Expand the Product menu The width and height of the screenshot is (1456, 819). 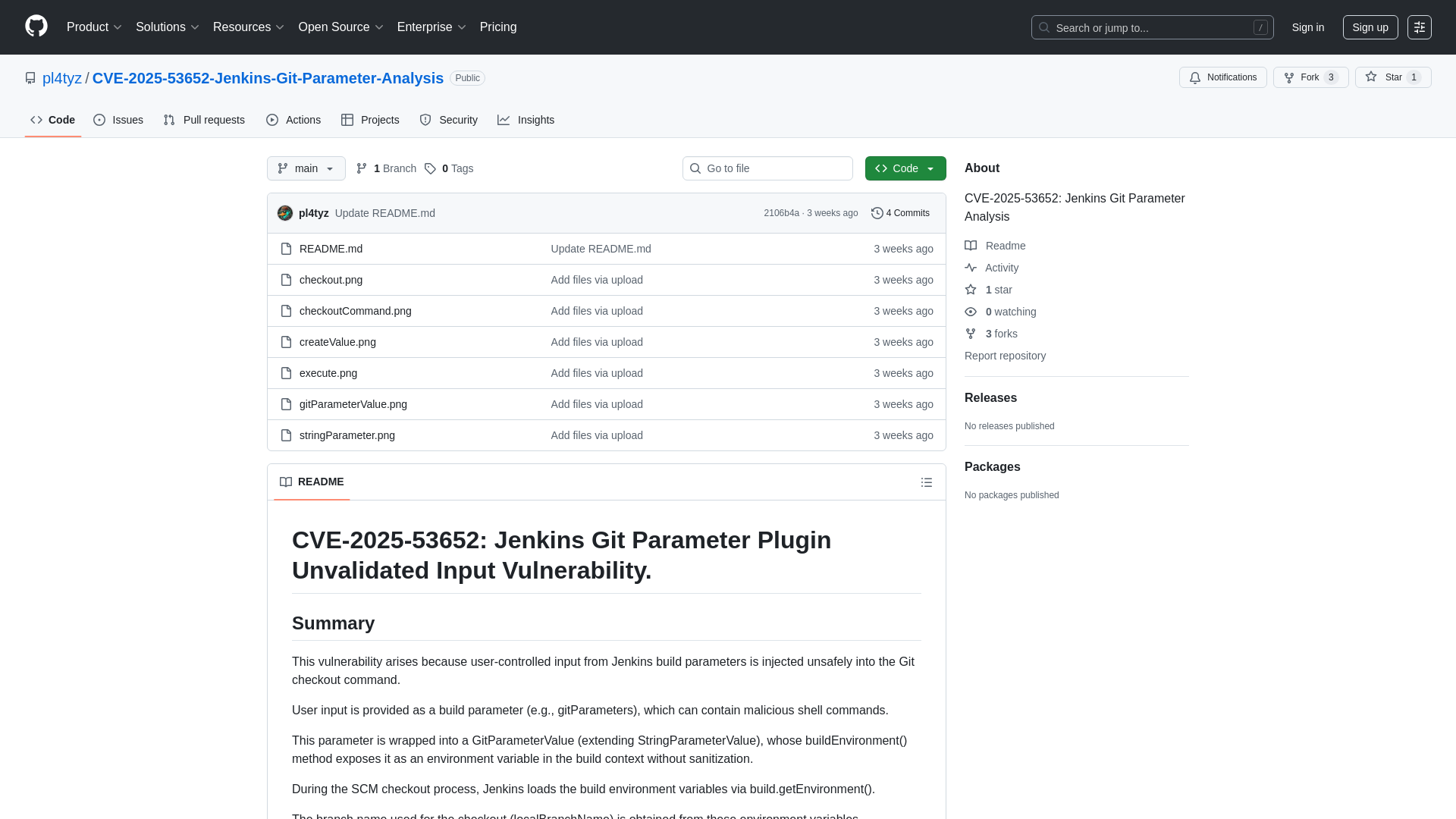(94, 27)
